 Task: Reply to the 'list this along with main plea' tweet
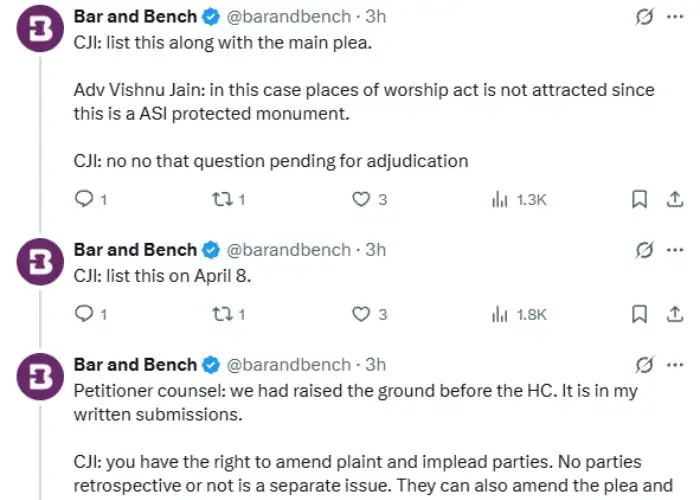(x=91, y=199)
